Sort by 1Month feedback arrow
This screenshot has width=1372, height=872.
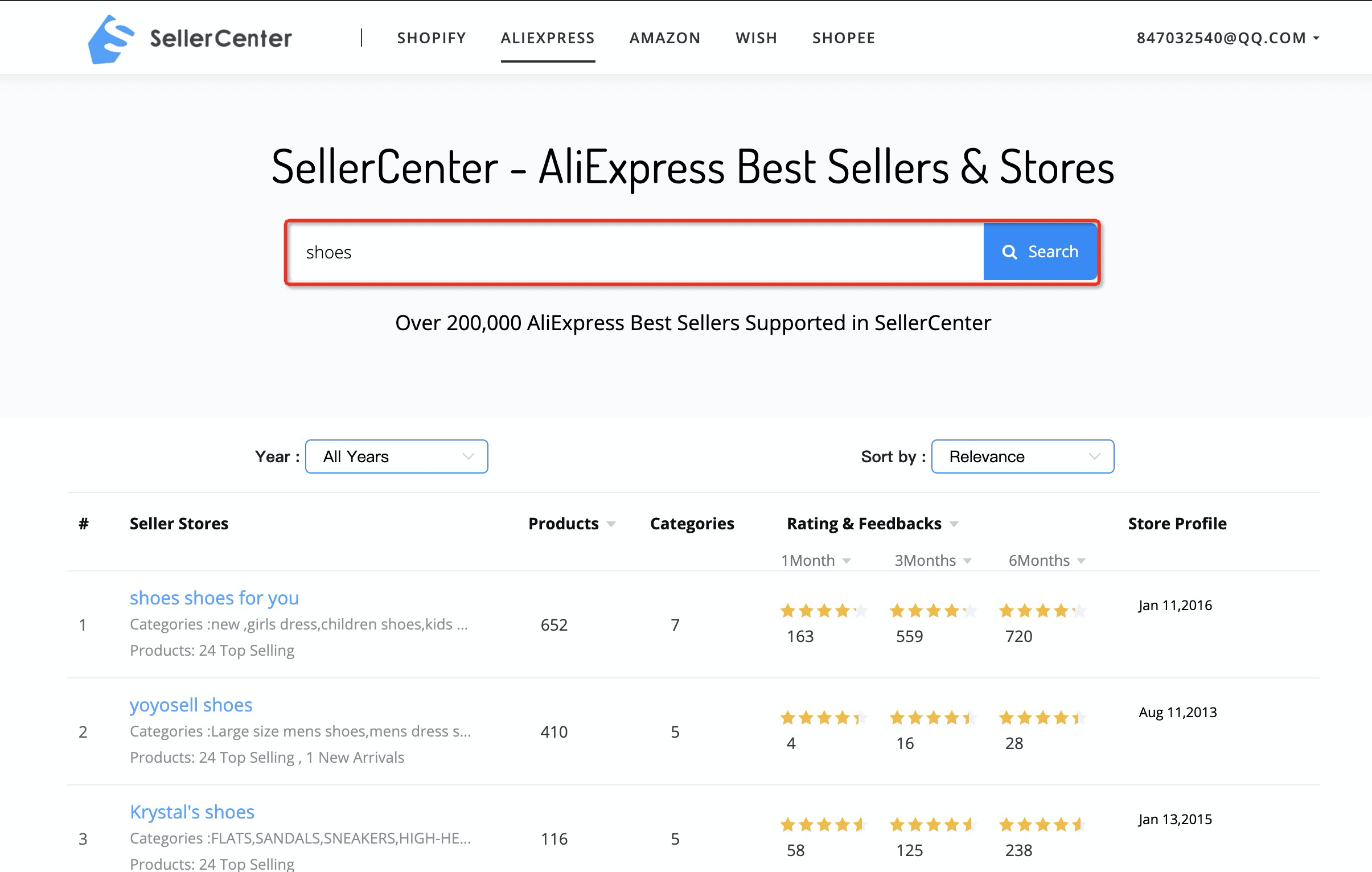[847, 562]
